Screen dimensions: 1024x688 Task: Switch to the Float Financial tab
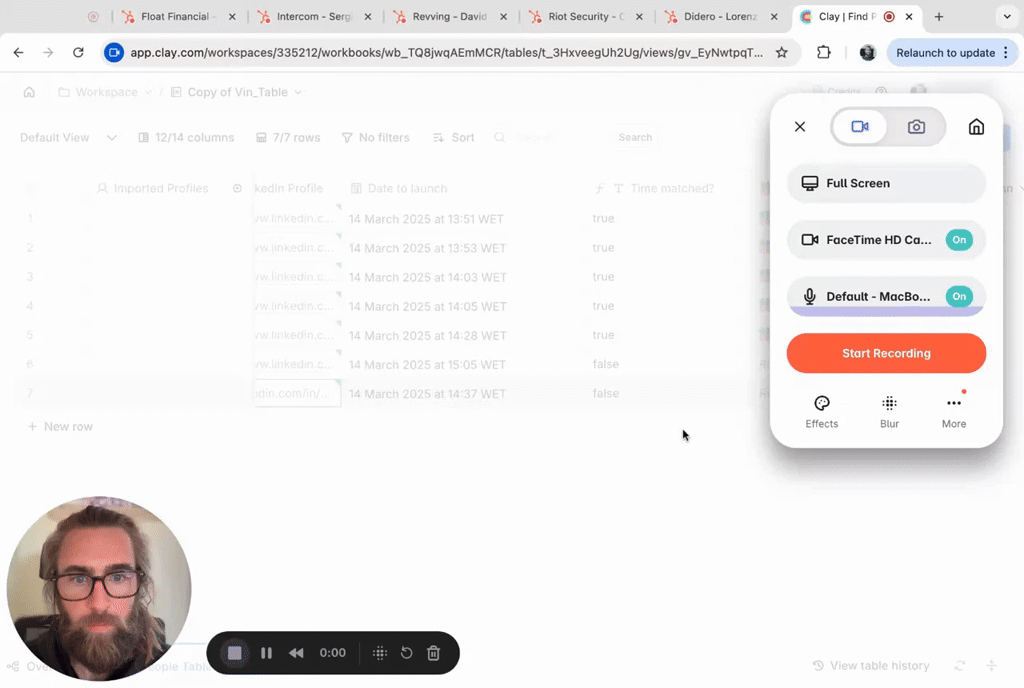point(176,17)
